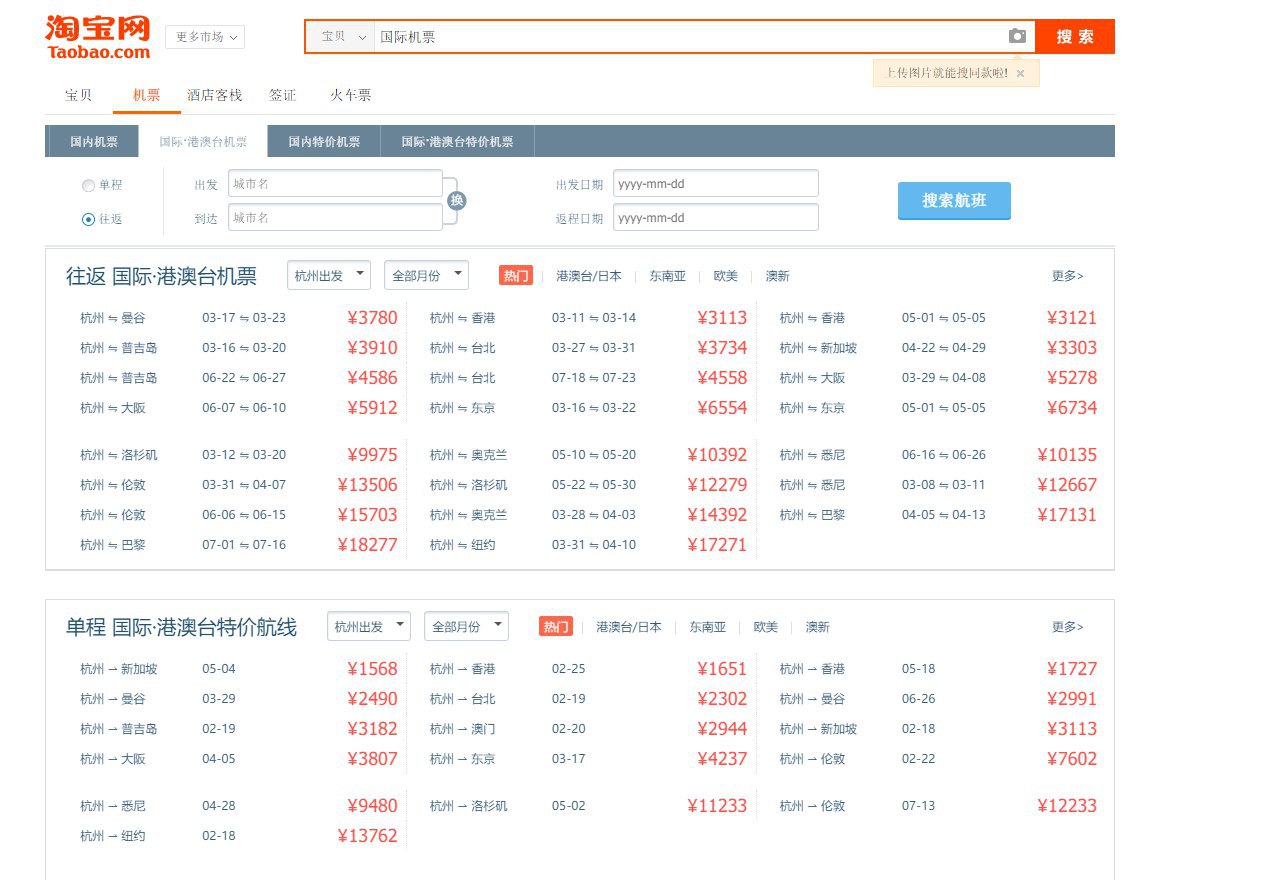The image size is (1266, 880).
Task: Select the 往返 round-trip radio button
Action: [x=89, y=219]
